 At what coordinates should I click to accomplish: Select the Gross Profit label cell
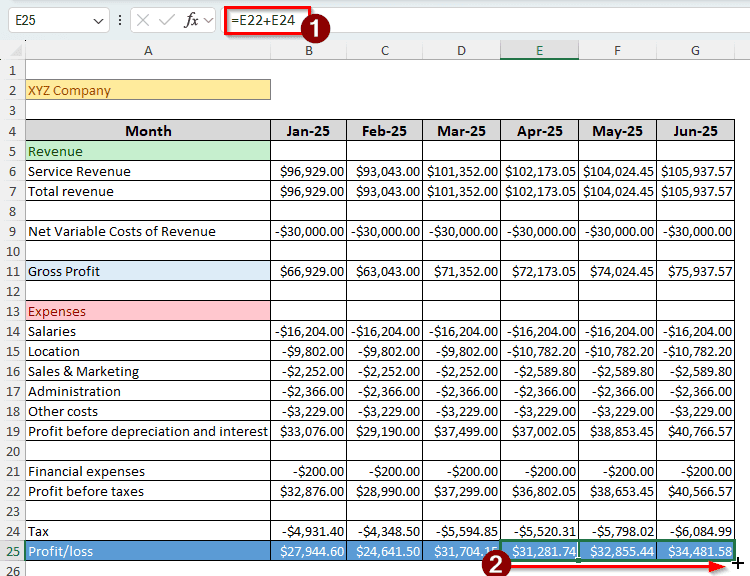coord(148,271)
